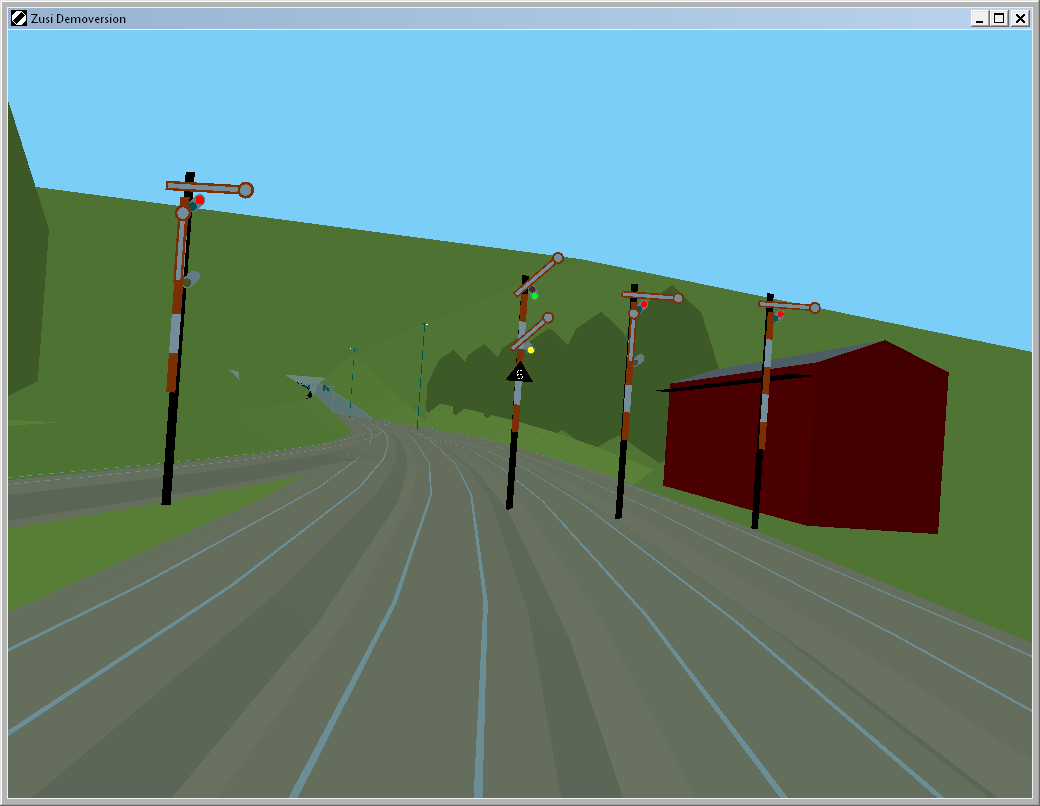Viewport: 1040px width, 806px height.
Task: Click the red lamp on the semaphore nearest the shed
Action: [x=781, y=314]
